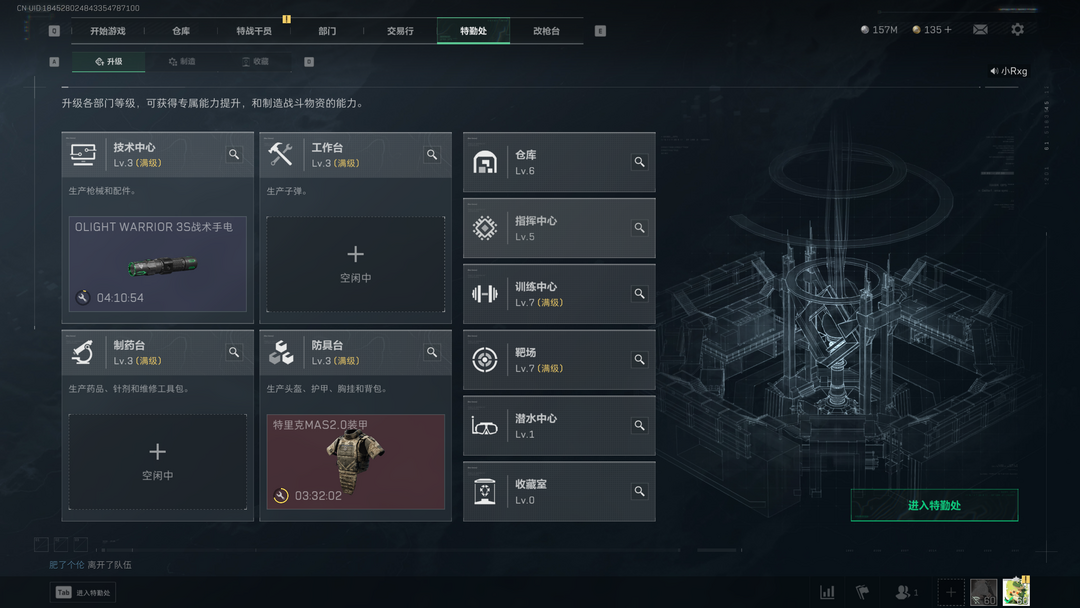Select the 收藏 sub-tab
Image resolution: width=1080 pixels, height=608 pixels.
coord(255,61)
